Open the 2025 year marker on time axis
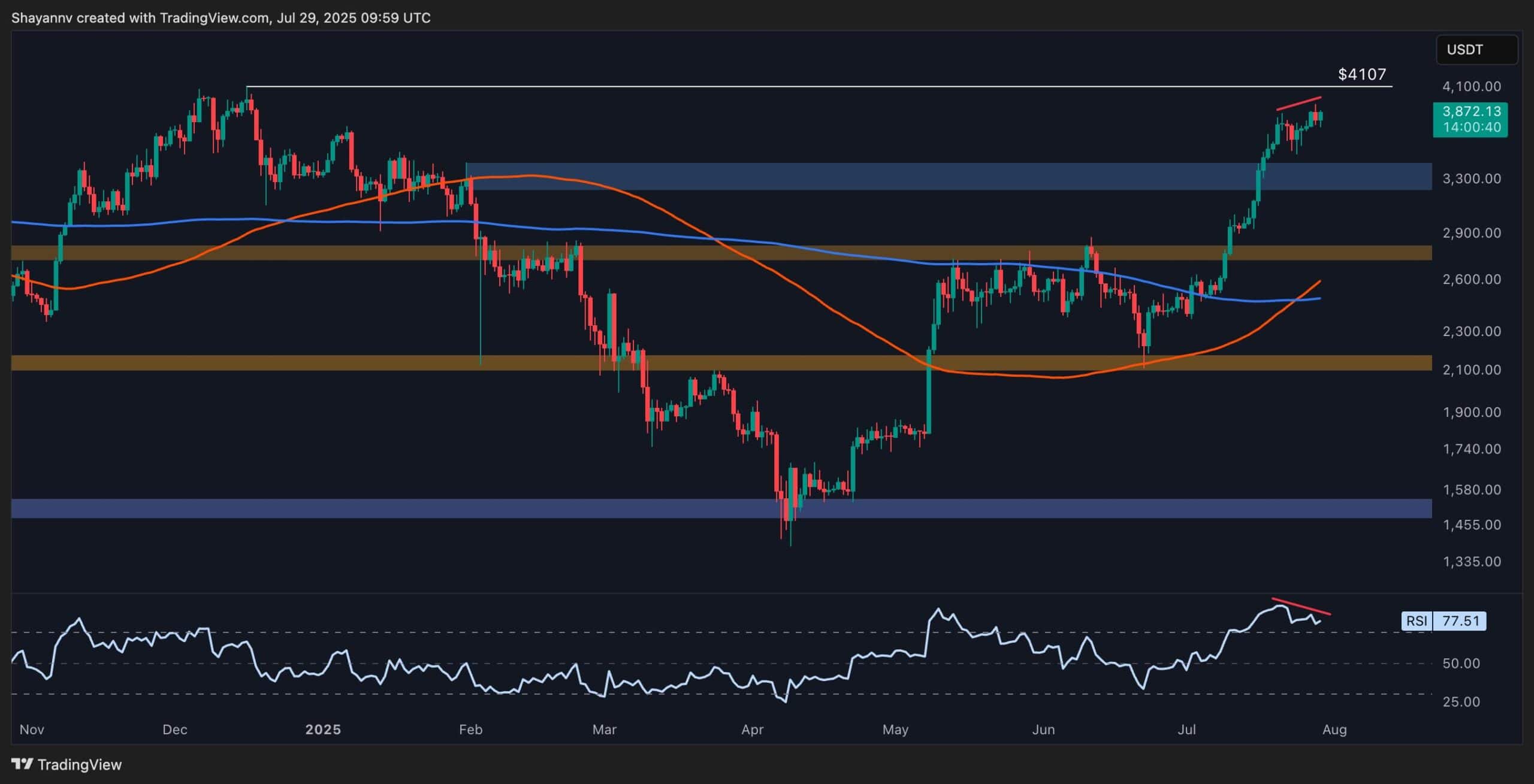Image resolution: width=1534 pixels, height=784 pixels. 324,729
